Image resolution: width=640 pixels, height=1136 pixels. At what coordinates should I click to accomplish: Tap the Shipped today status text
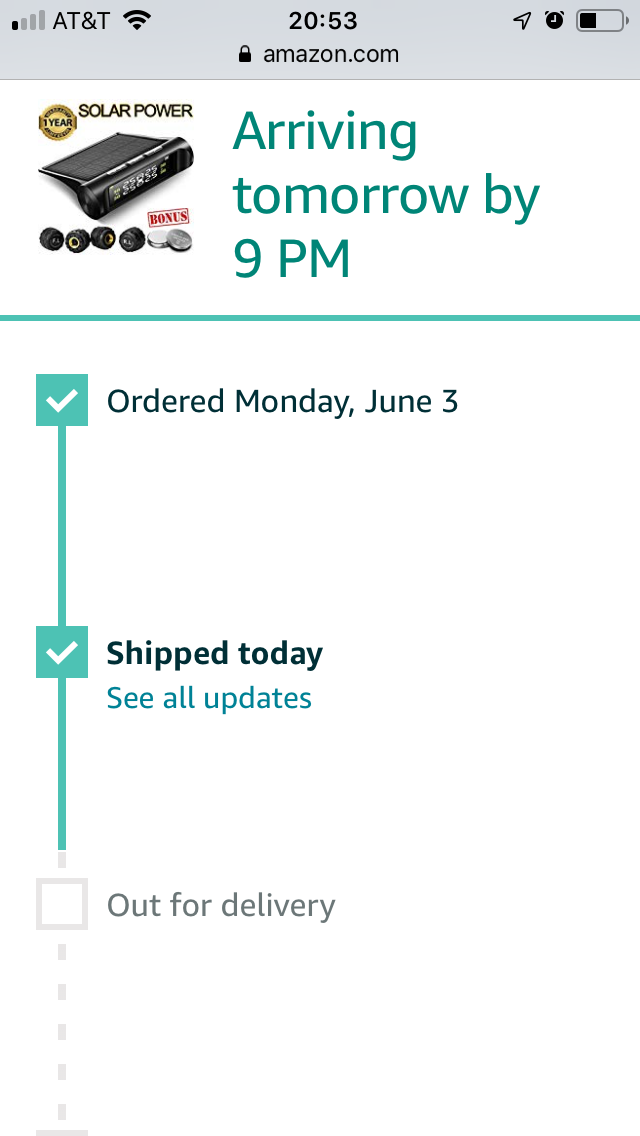pyautogui.click(x=215, y=653)
